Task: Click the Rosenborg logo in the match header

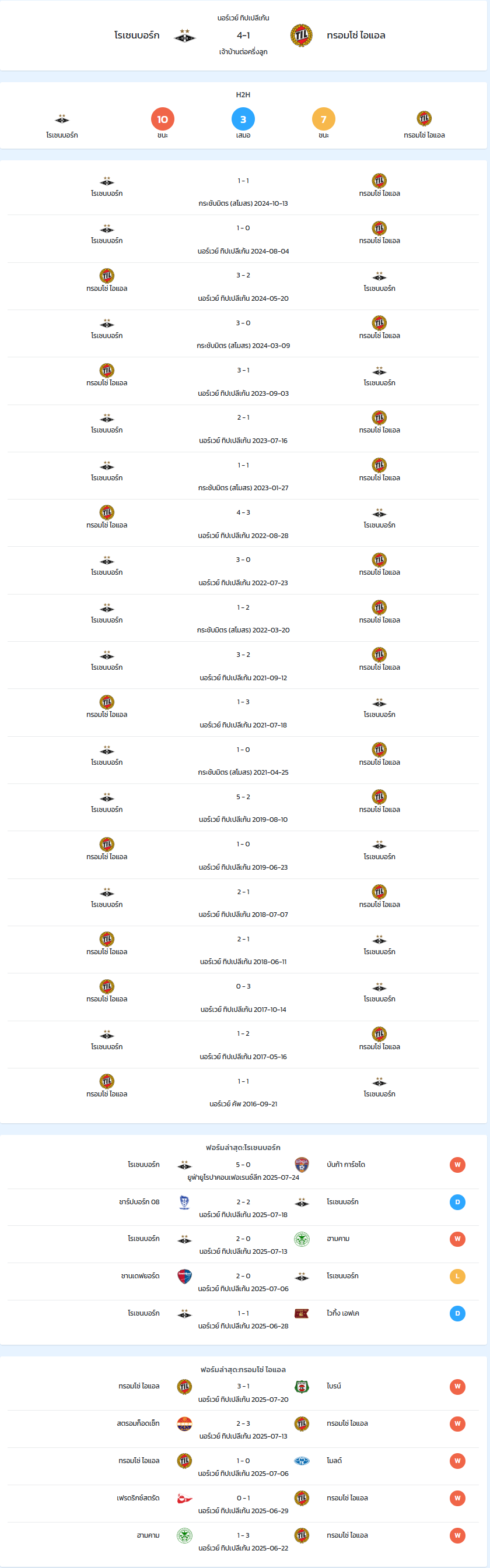Action: pos(185,36)
